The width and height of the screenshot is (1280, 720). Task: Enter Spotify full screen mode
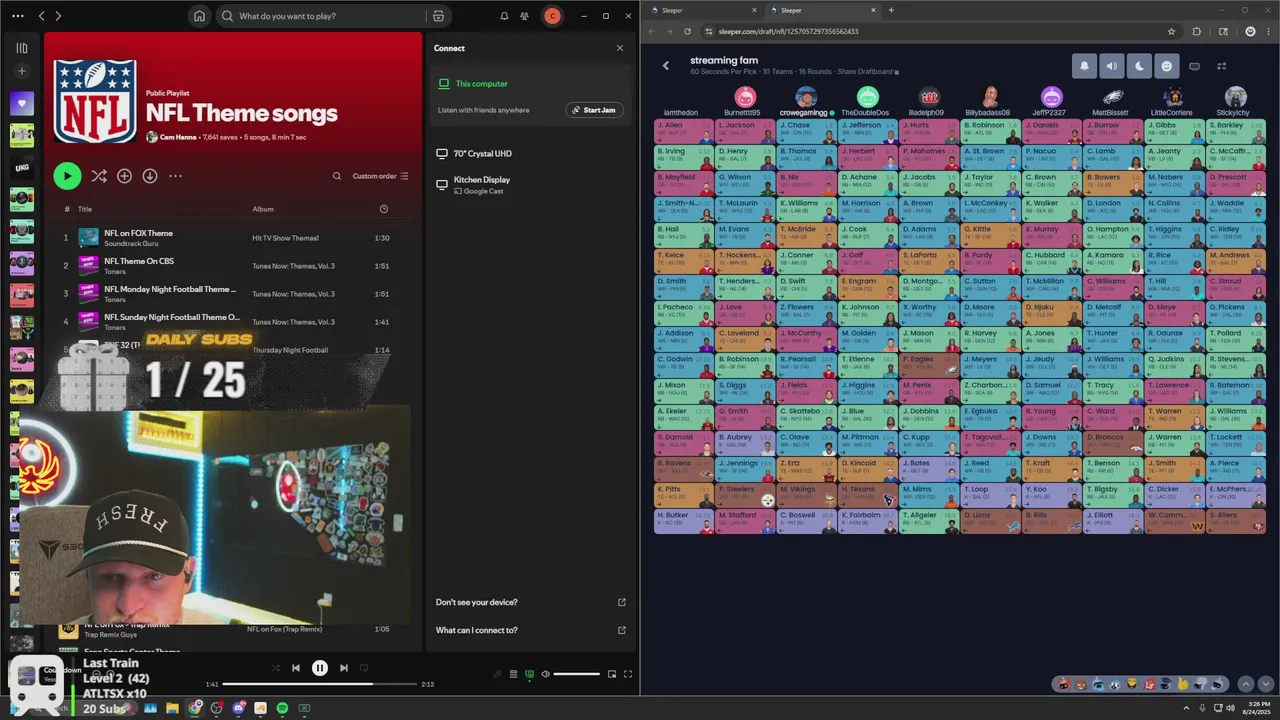[x=628, y=674]
